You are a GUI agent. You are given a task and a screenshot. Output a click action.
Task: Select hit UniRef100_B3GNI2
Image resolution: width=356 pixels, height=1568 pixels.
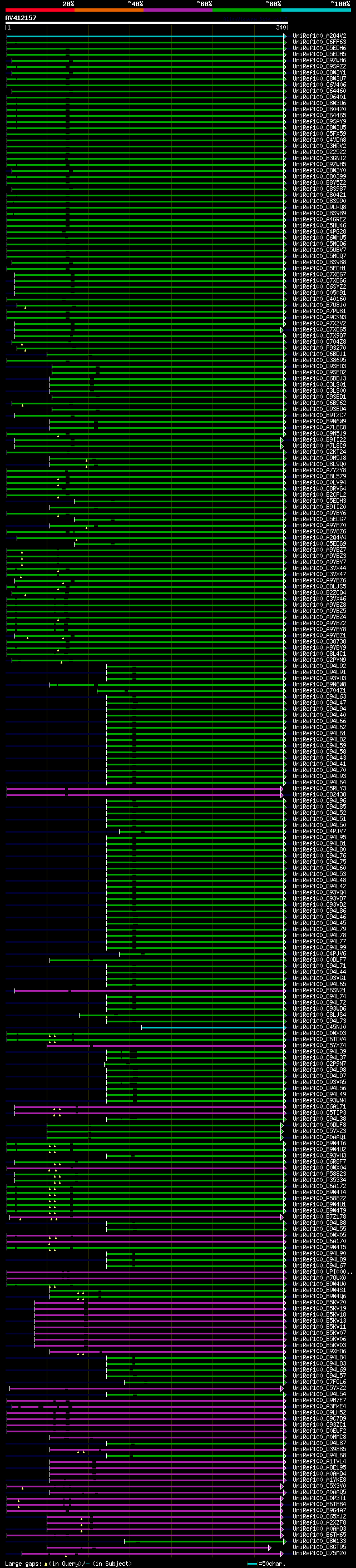(x=319, y=159)
